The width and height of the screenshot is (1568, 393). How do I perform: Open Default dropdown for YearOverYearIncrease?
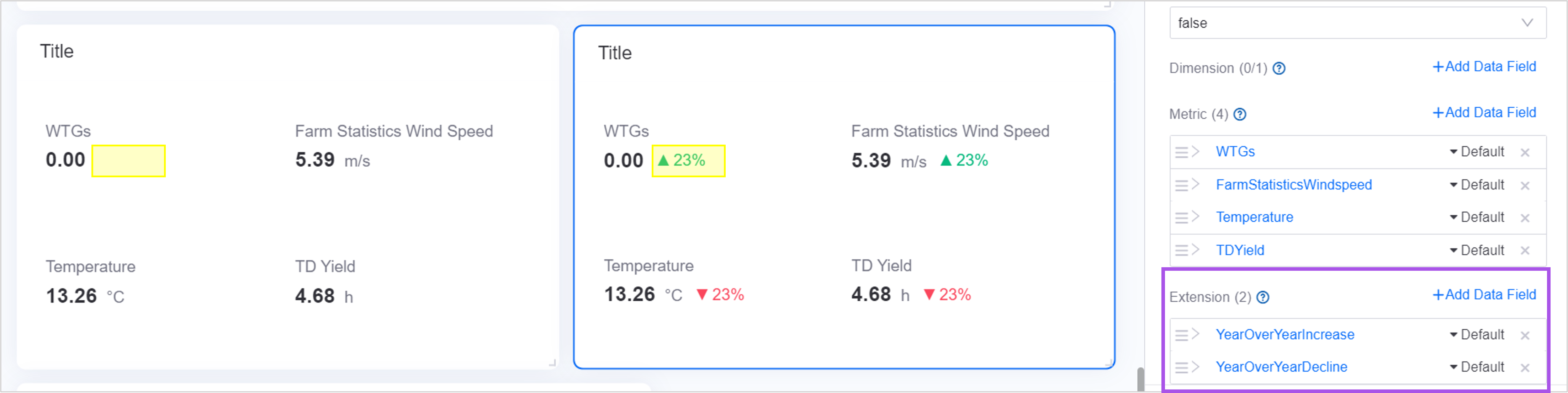coord(1477,335)
